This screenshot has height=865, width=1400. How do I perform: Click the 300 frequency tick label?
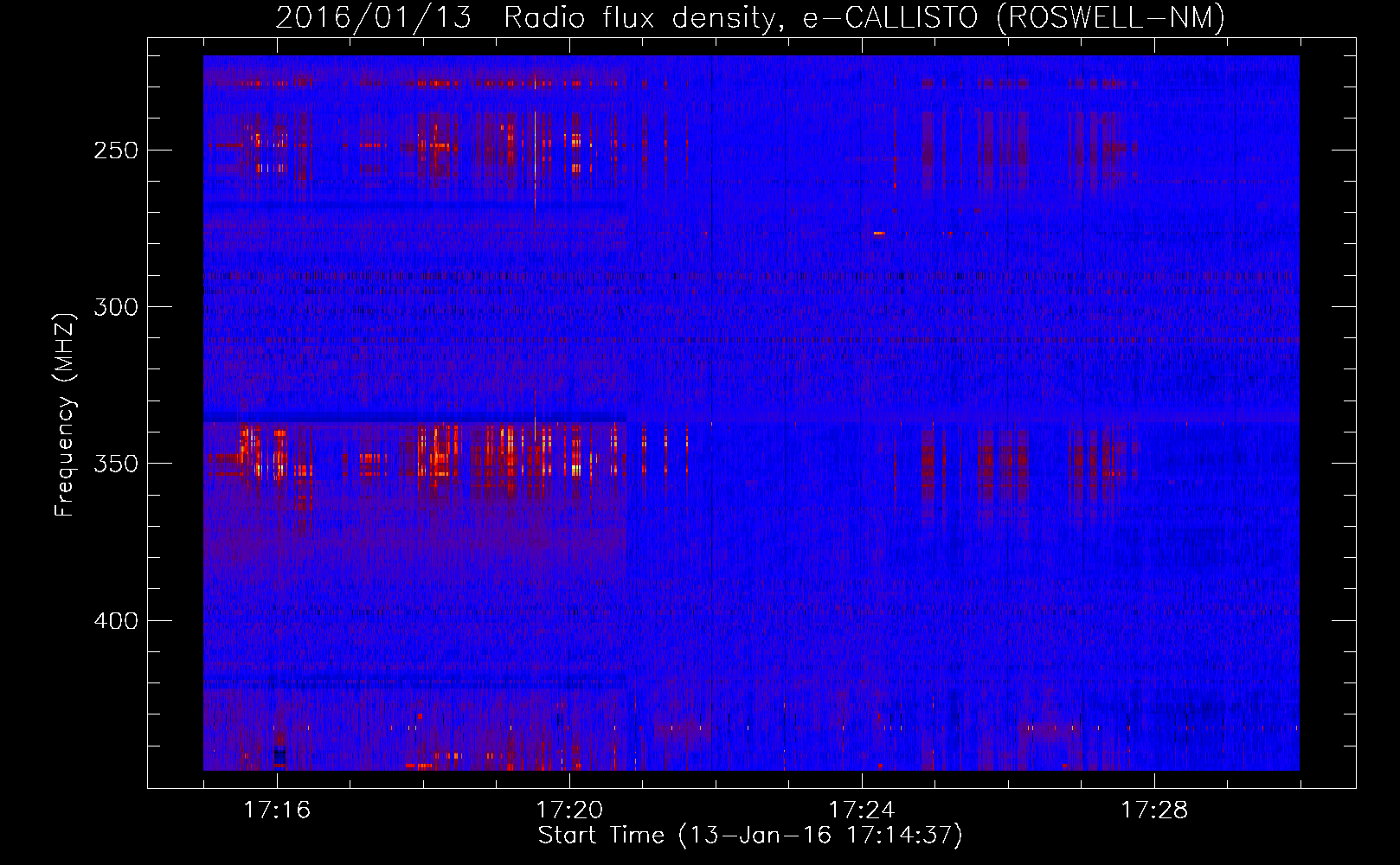116,307
